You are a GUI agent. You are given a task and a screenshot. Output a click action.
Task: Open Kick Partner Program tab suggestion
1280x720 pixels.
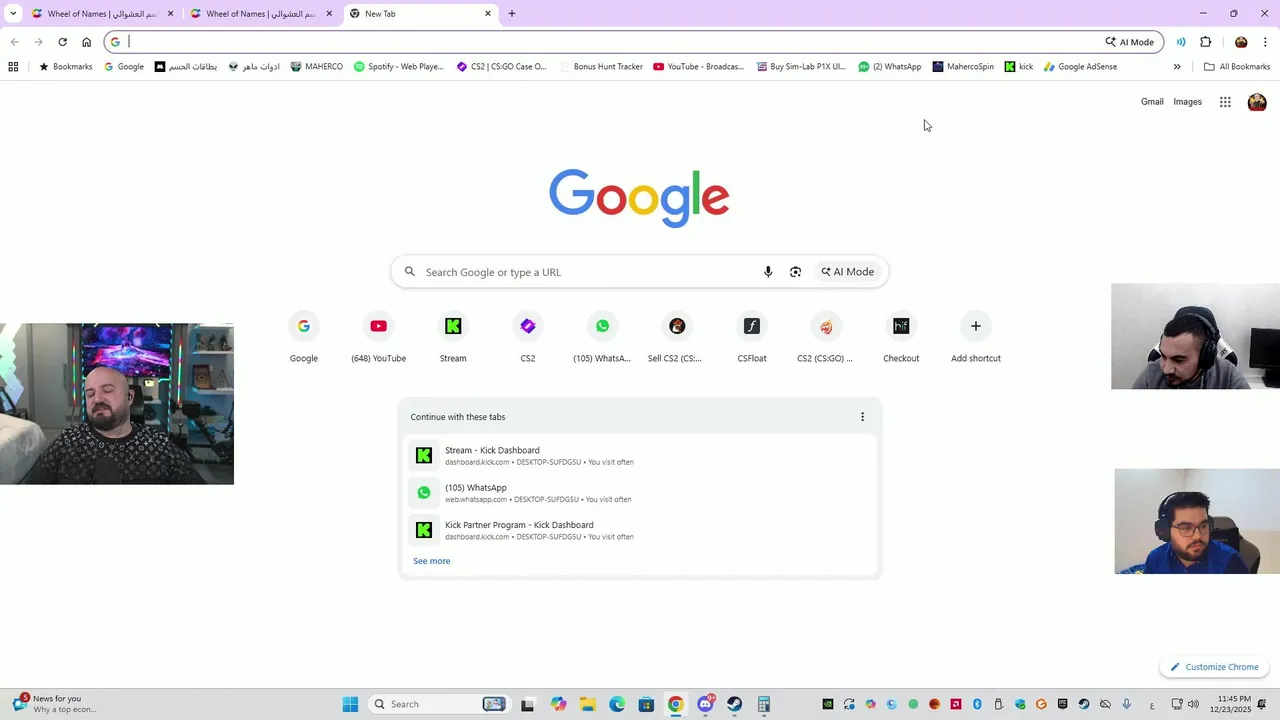point(640,530)
